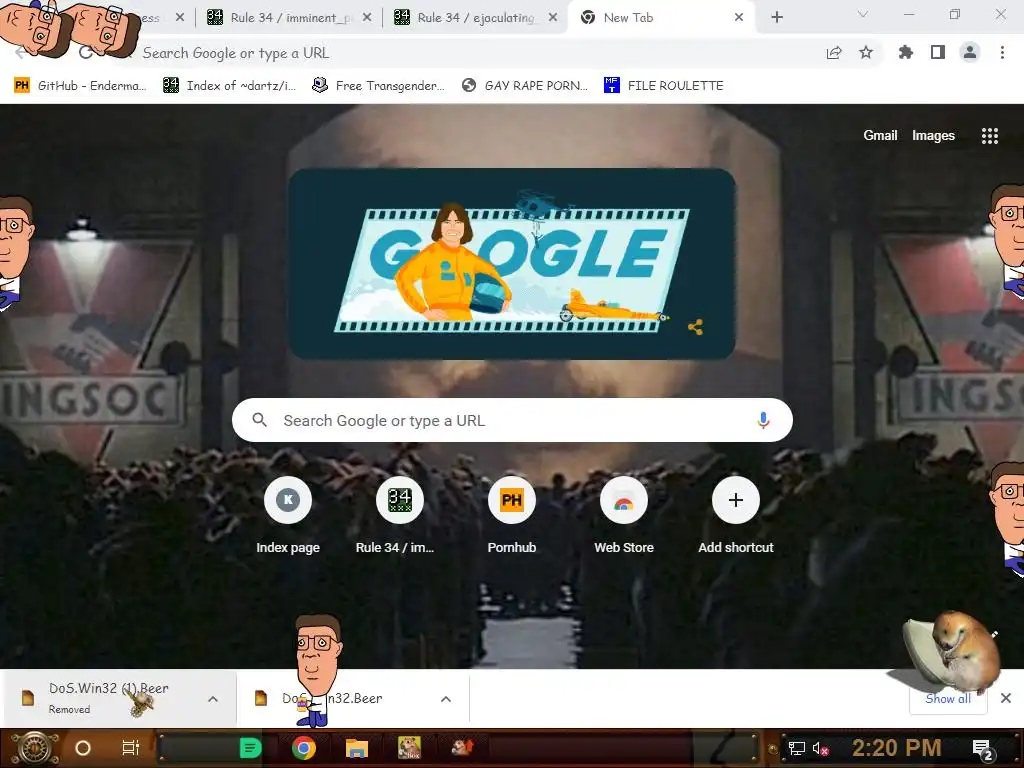Open Task View on taskbar

[131, 748]
